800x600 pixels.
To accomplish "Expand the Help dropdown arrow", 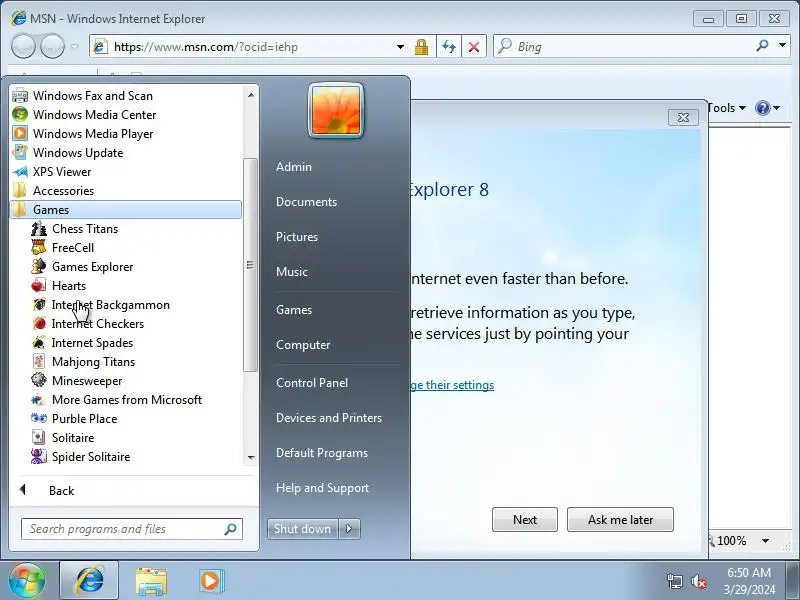I will [x=777, y=108].
